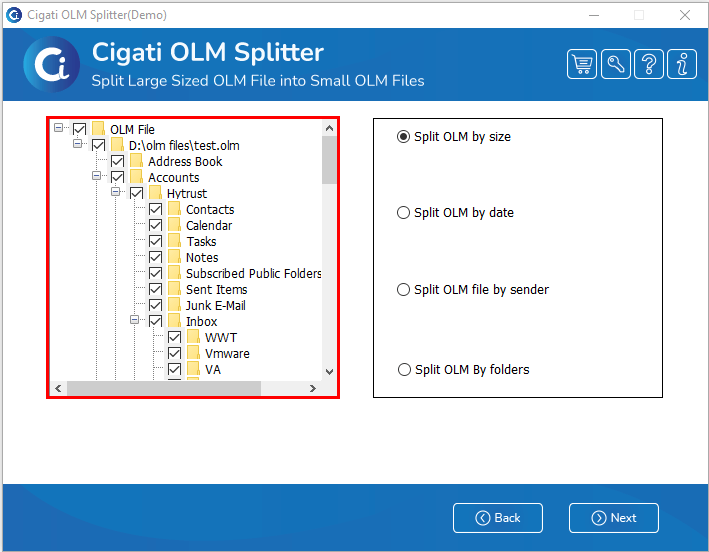
Task: Collapse the OLM File root node
Action: 58,127
